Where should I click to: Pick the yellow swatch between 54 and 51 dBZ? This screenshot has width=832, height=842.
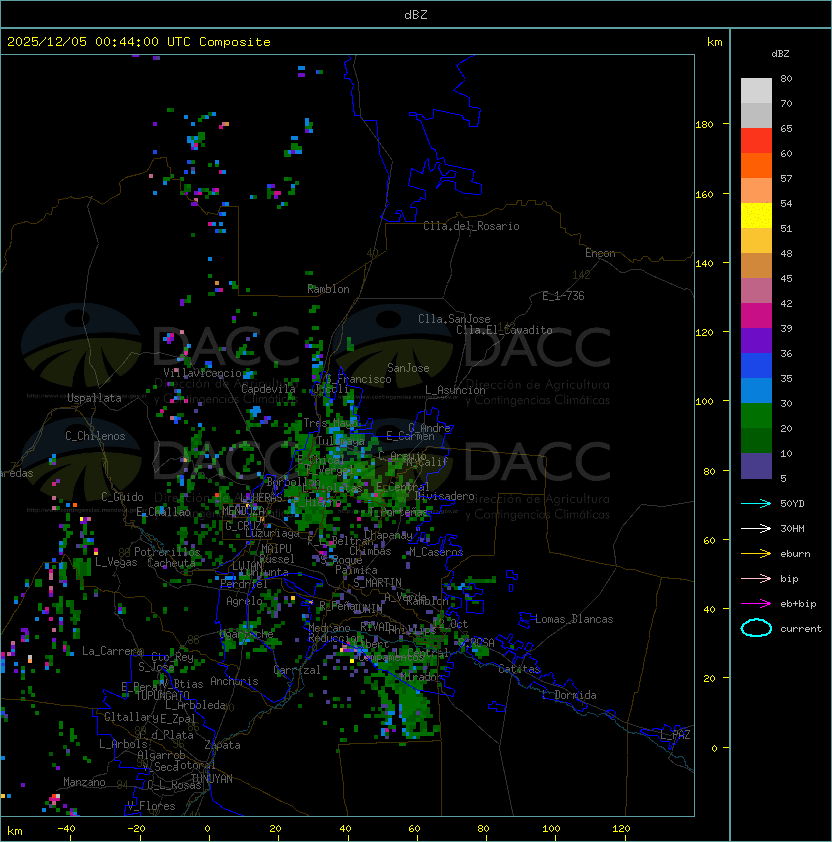(756, 216)
